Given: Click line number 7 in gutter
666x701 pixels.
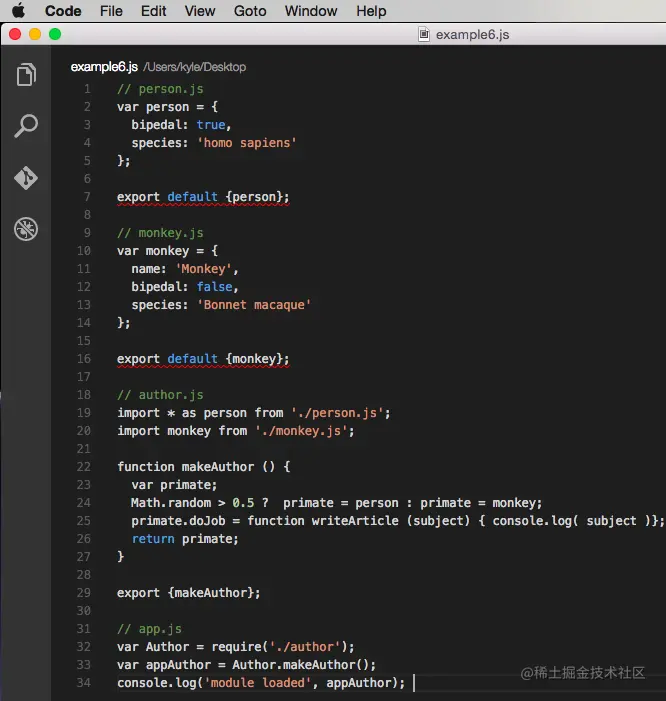Looking at the screenshot, I should point(87,197).
